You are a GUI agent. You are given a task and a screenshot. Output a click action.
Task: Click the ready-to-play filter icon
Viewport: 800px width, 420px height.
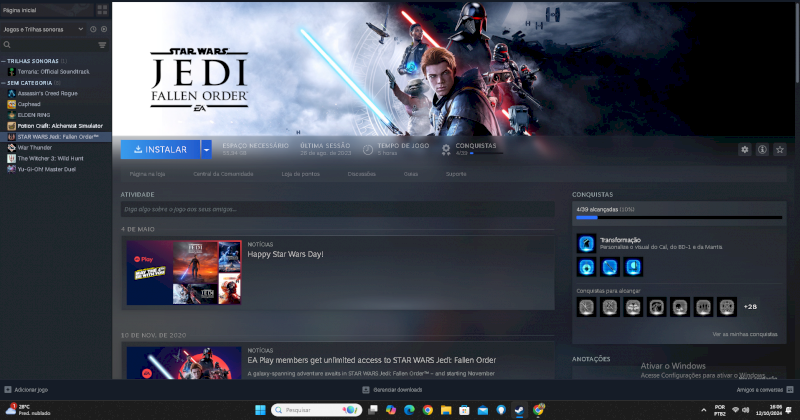(x=104, y=29)
